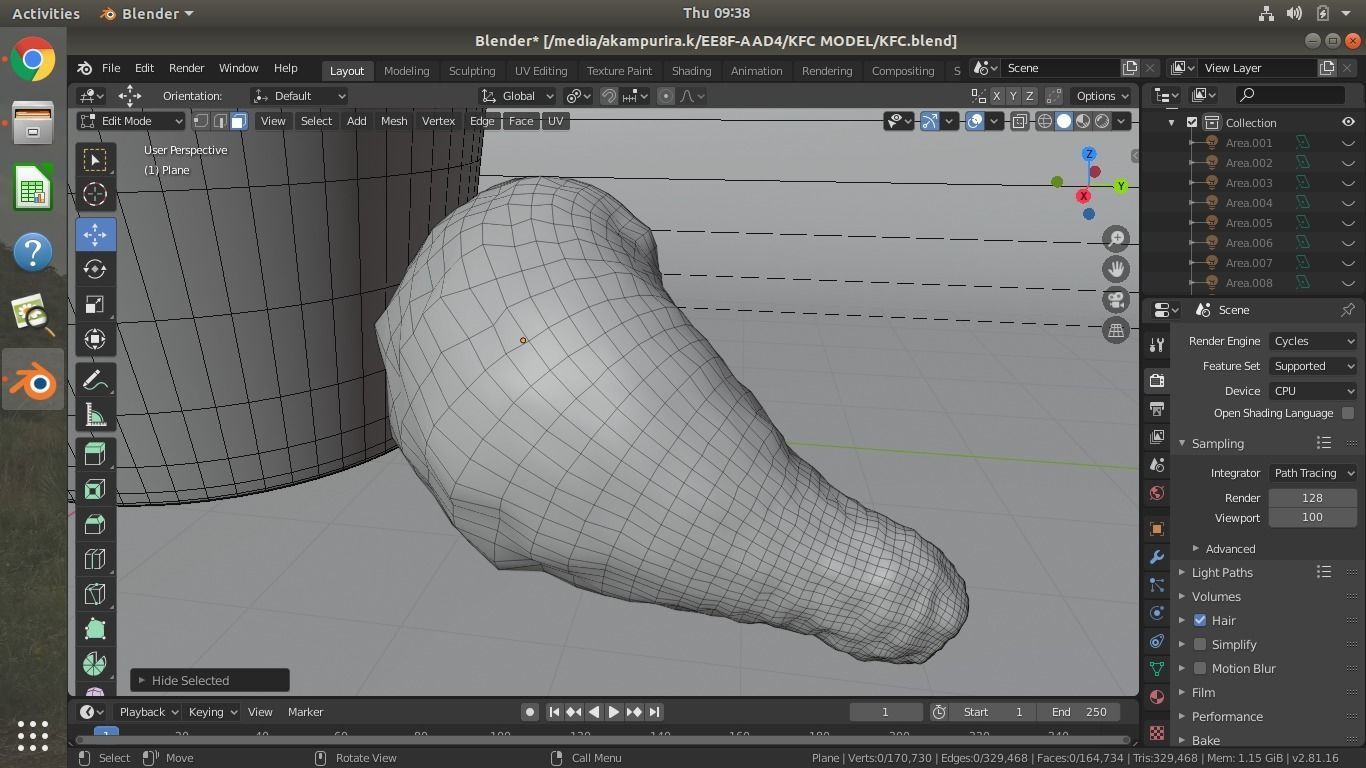
Task: Open the Orientation Default dropdown
Action: (x=299, y=96)
